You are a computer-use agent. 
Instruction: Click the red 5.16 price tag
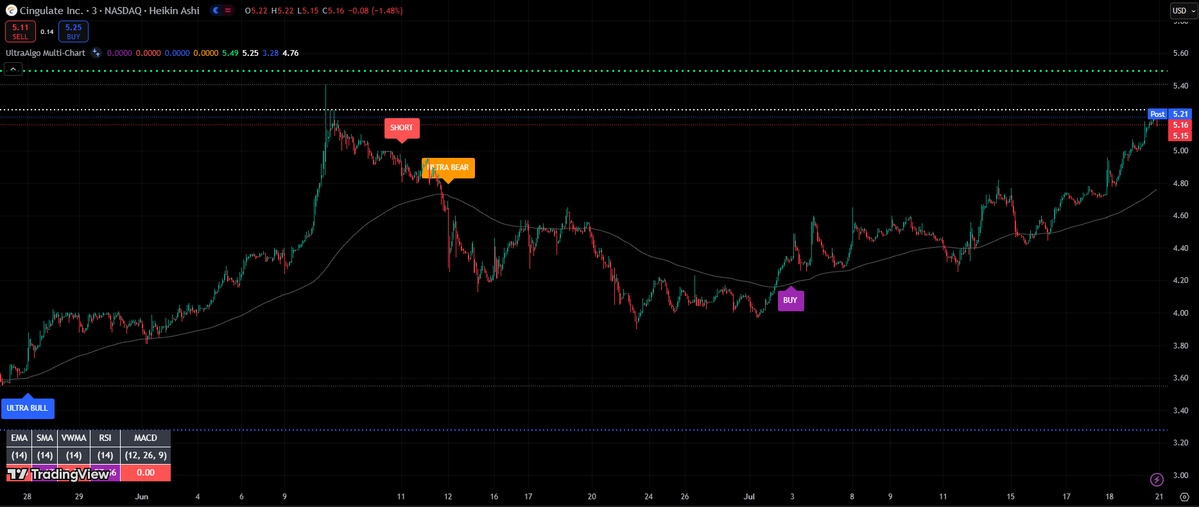tap(1180, 125)
